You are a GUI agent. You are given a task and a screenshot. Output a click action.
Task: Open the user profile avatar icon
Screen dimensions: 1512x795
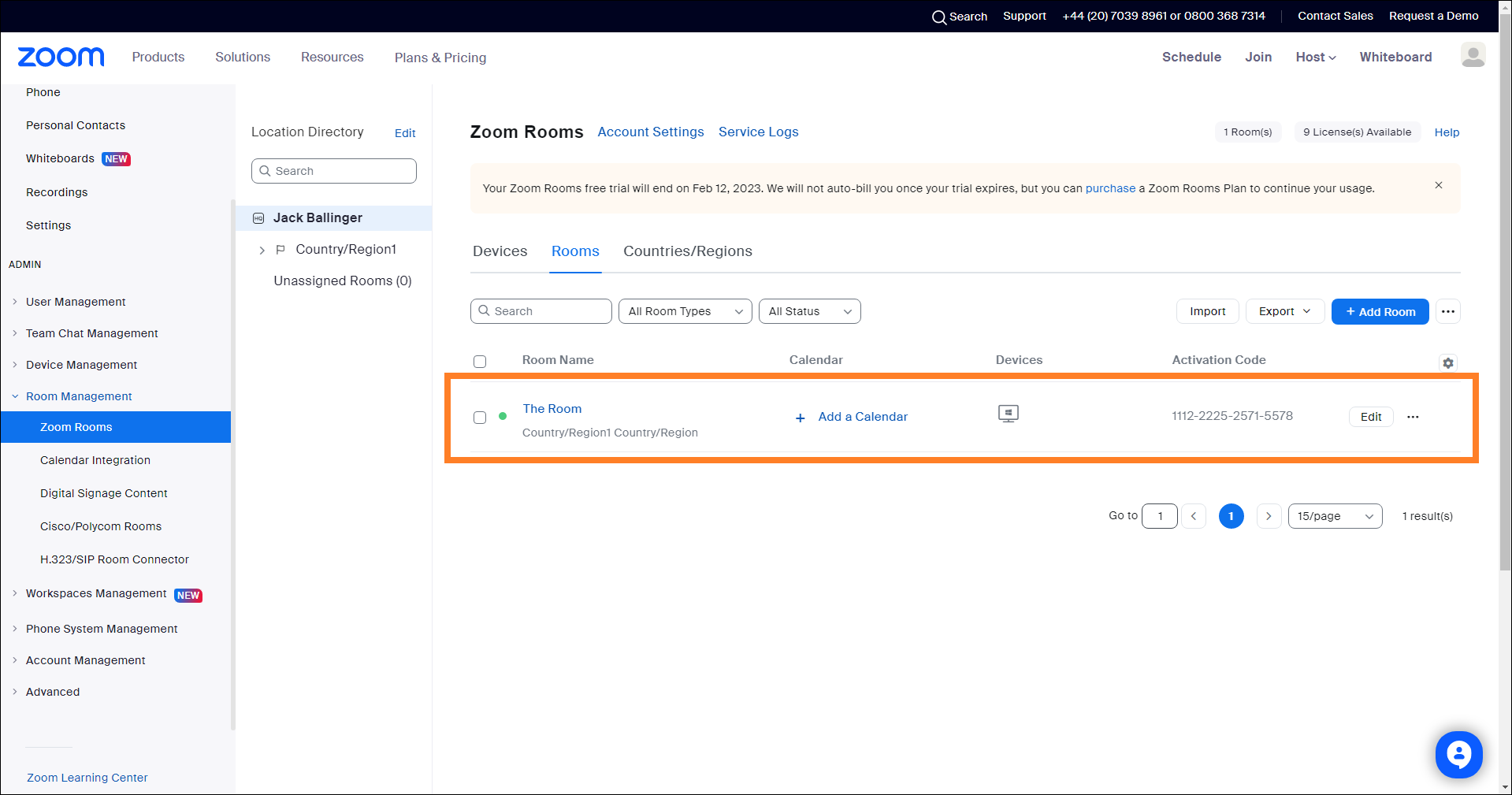click(1473, 55)
